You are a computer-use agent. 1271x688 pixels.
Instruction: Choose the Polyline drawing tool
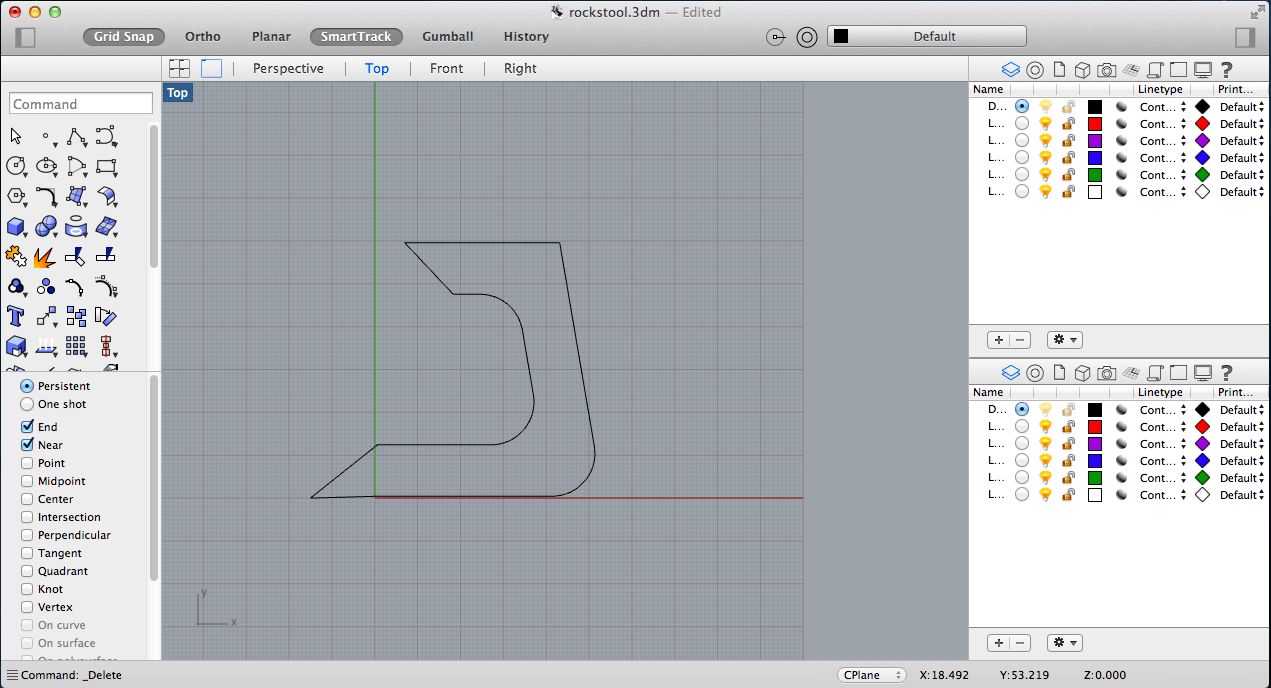(x=76, y=136)
